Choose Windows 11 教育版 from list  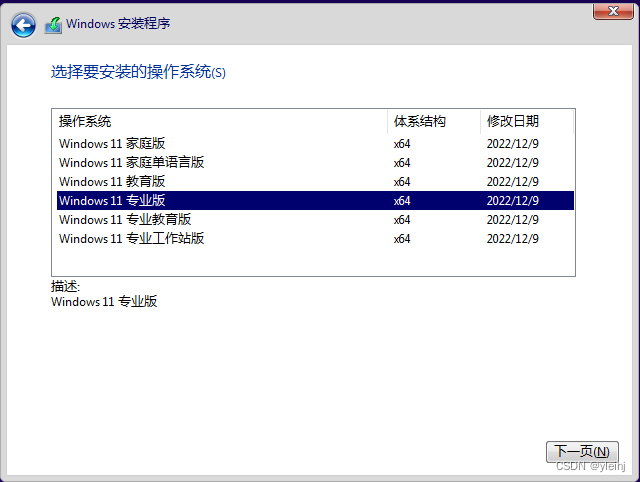click(x=111, y=182)
